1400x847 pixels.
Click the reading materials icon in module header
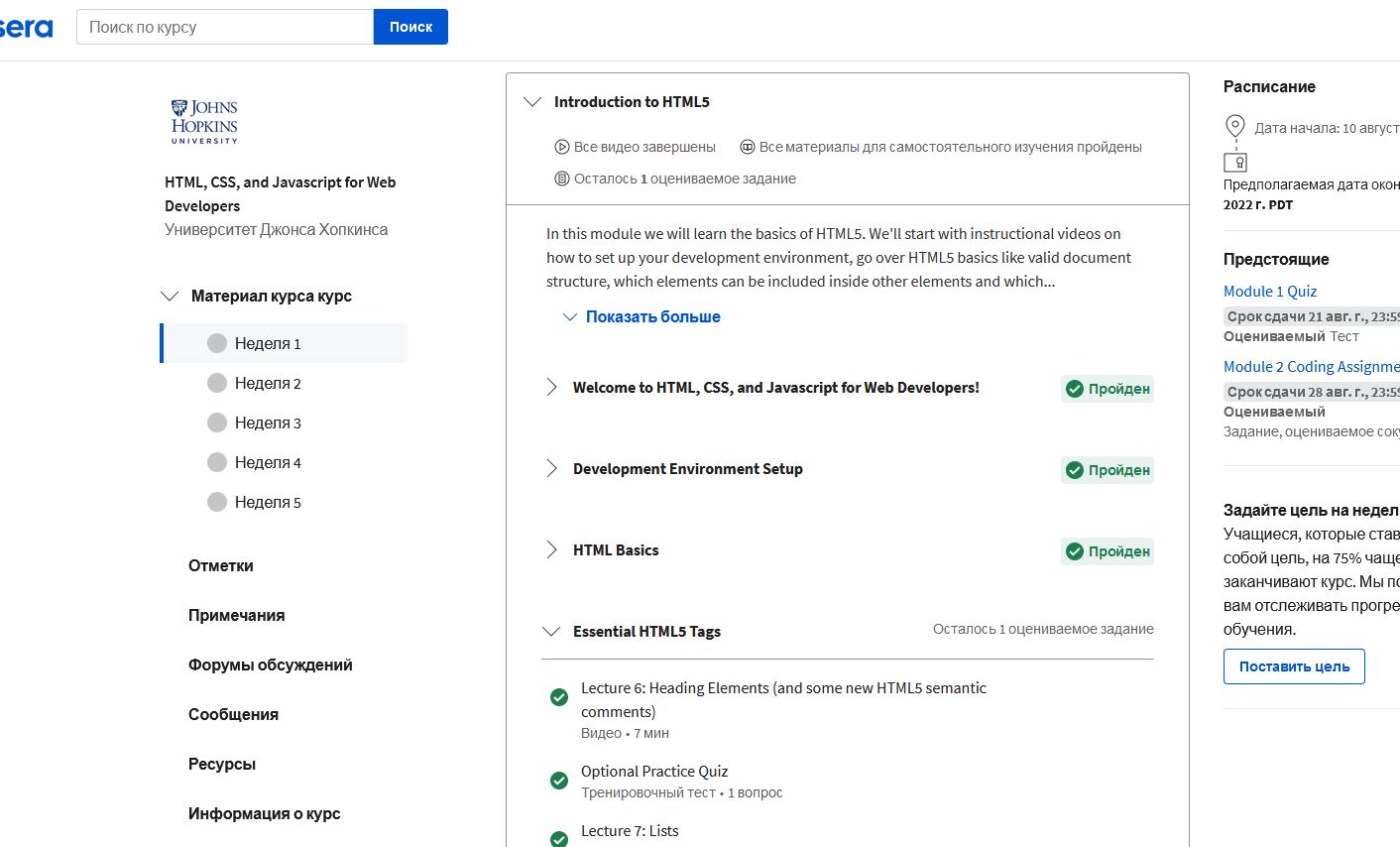748,147
